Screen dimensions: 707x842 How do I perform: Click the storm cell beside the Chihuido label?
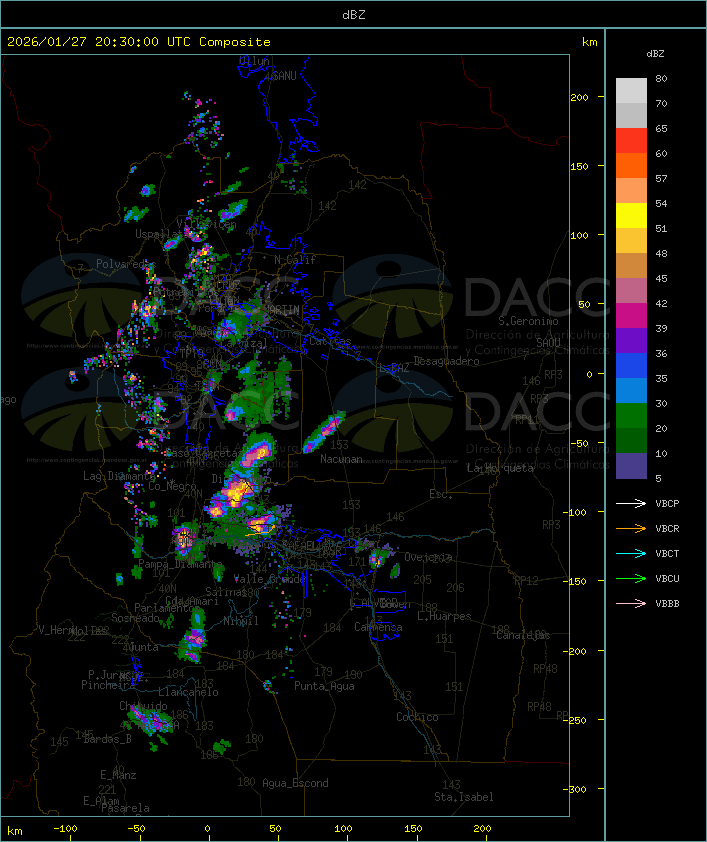[x=150, y=721]
